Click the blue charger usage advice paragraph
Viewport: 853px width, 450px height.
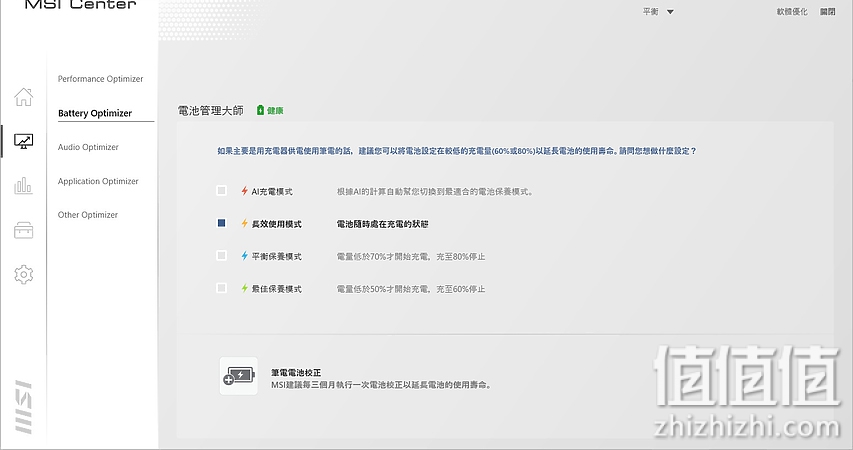coord(457,151)
